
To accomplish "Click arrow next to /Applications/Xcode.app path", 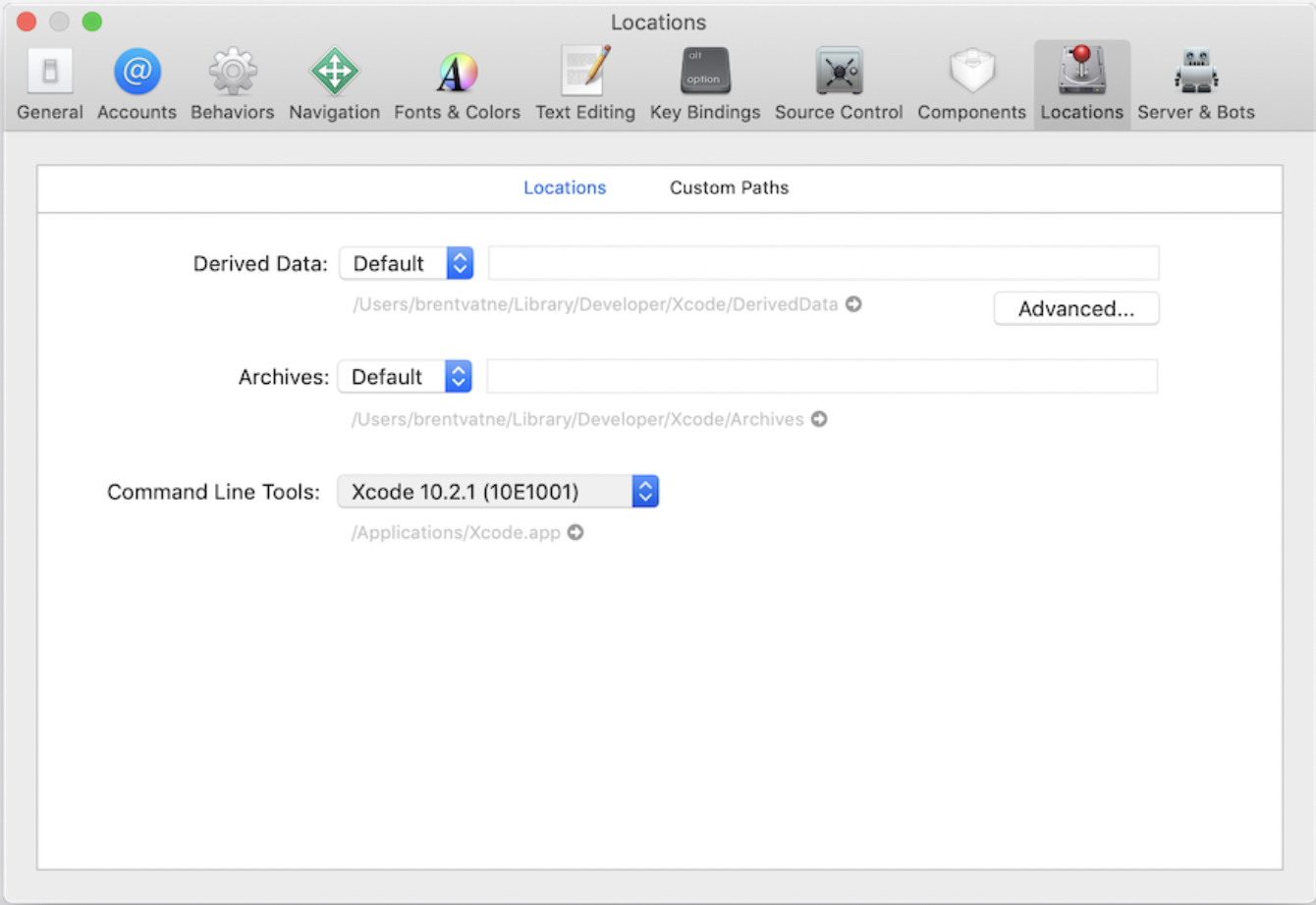I will [x=576, y=532].
